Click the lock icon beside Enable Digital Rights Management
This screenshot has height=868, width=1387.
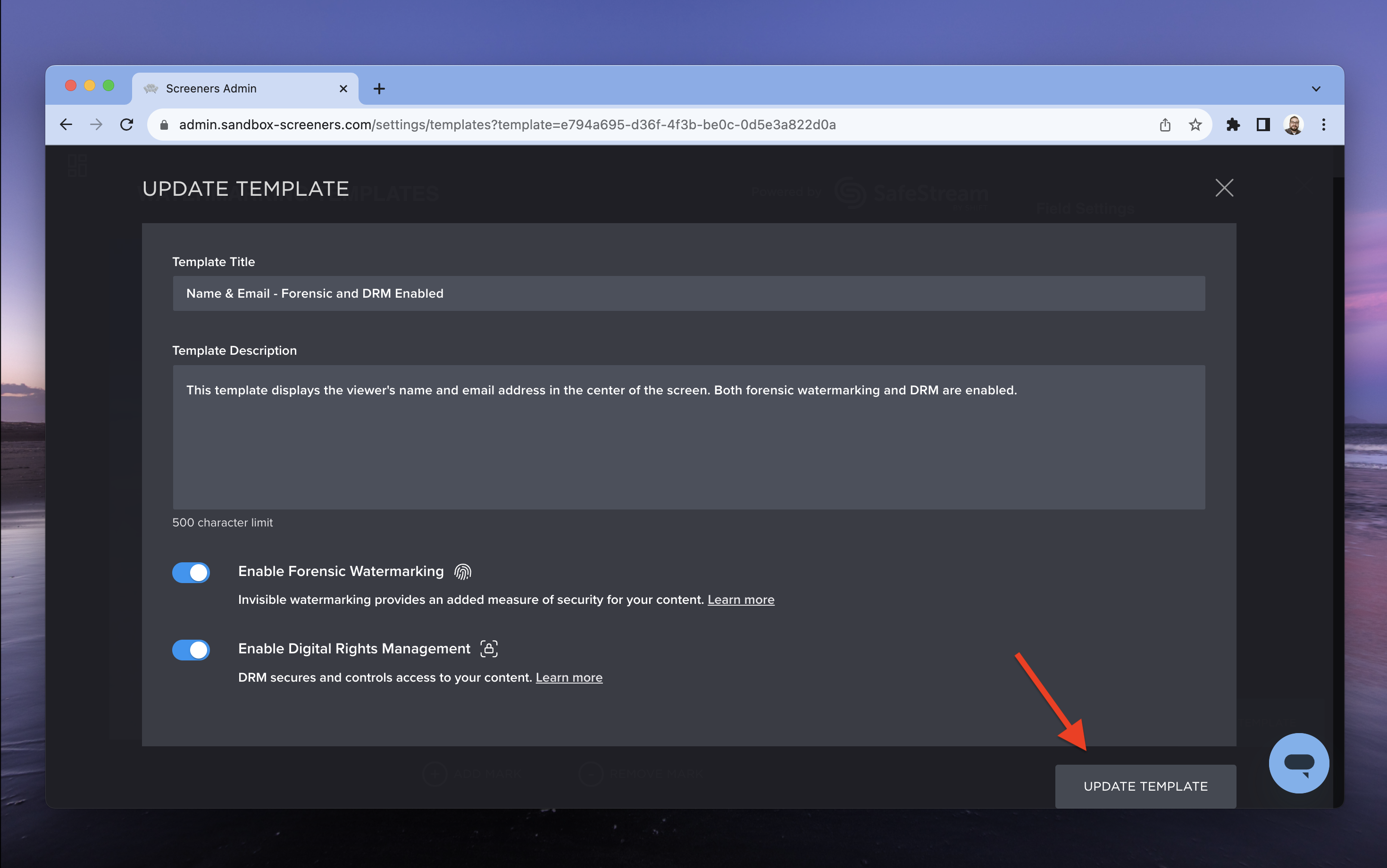[489, 649]
